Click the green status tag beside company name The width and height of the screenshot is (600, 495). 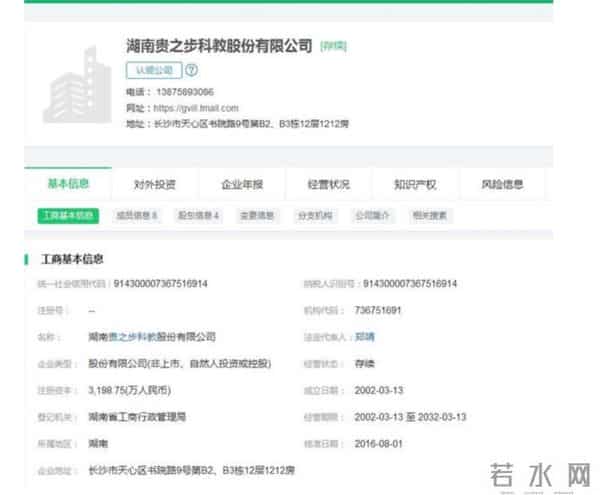[333, 46]
